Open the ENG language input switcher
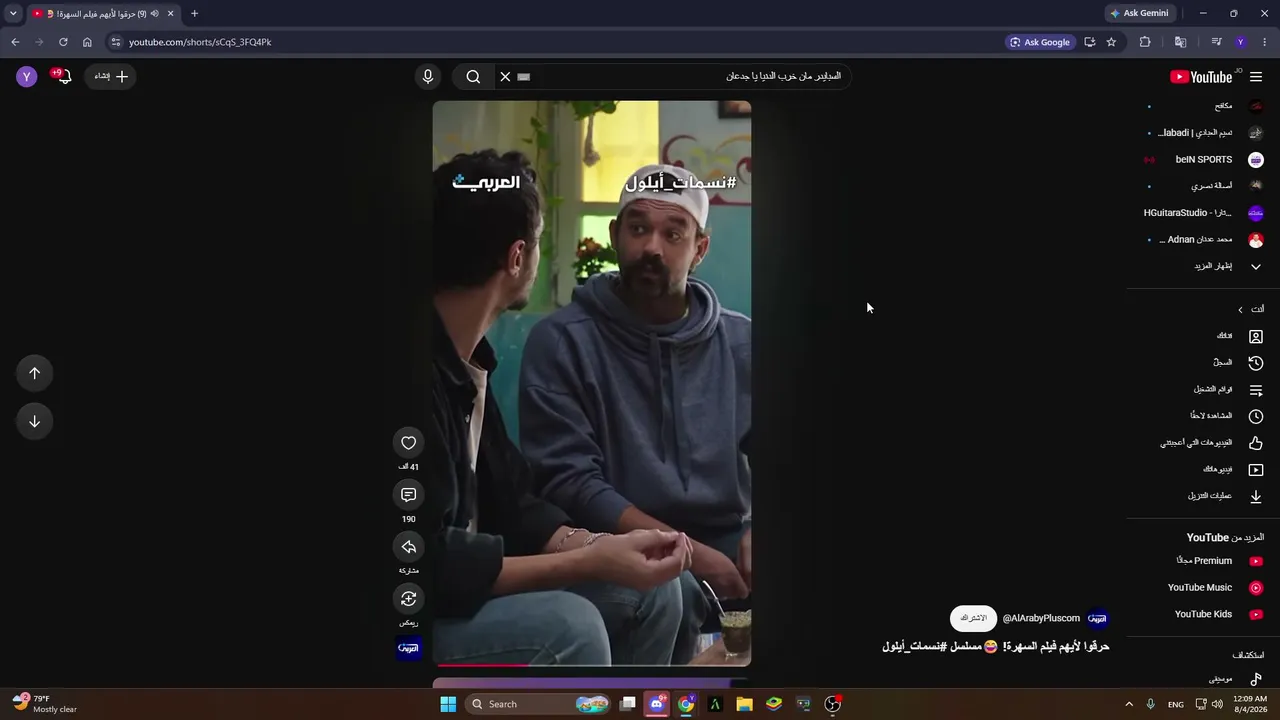 (x=1176, y=704)
